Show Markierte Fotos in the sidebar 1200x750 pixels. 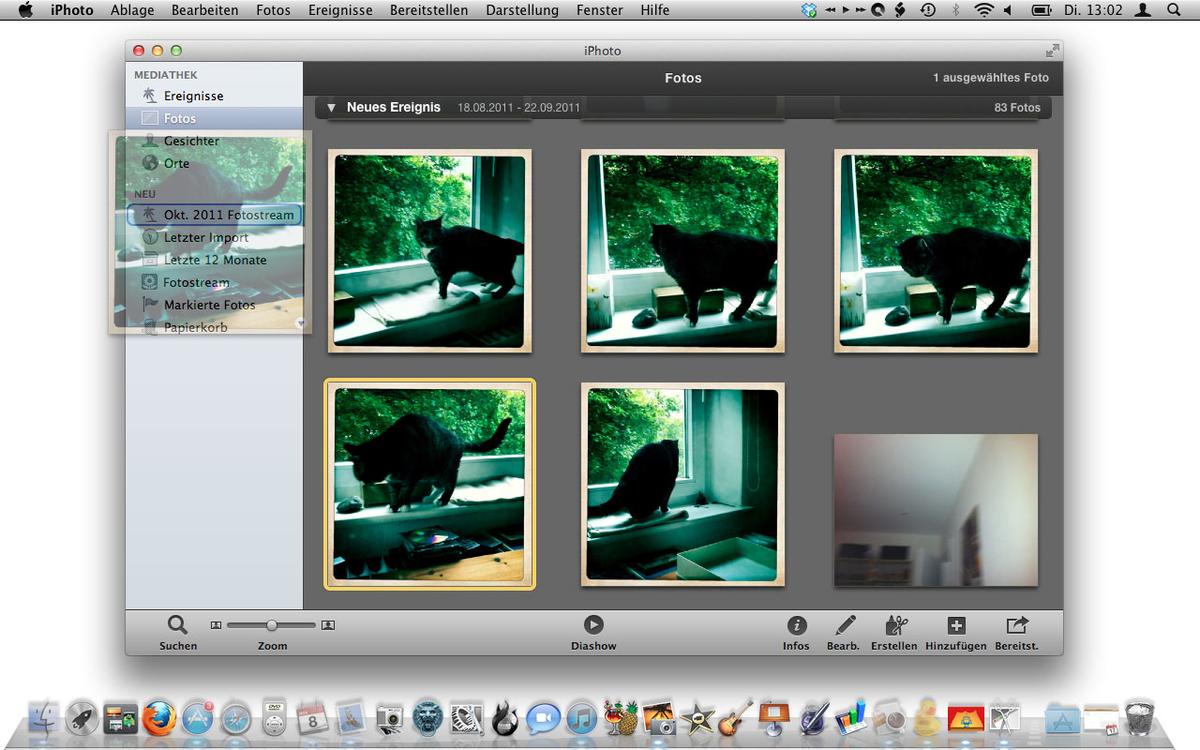[214, 305]
